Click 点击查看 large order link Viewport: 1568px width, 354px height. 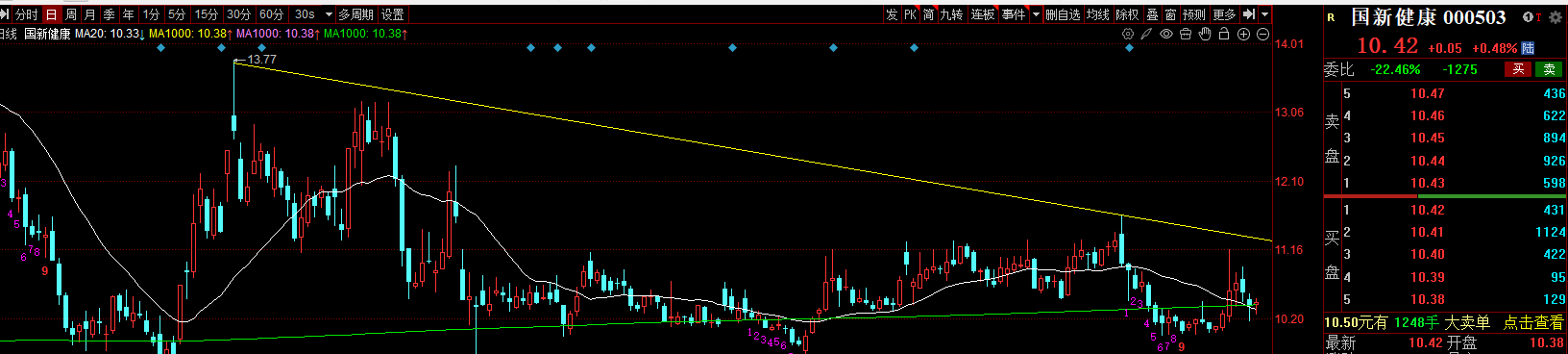[1533, 323]
